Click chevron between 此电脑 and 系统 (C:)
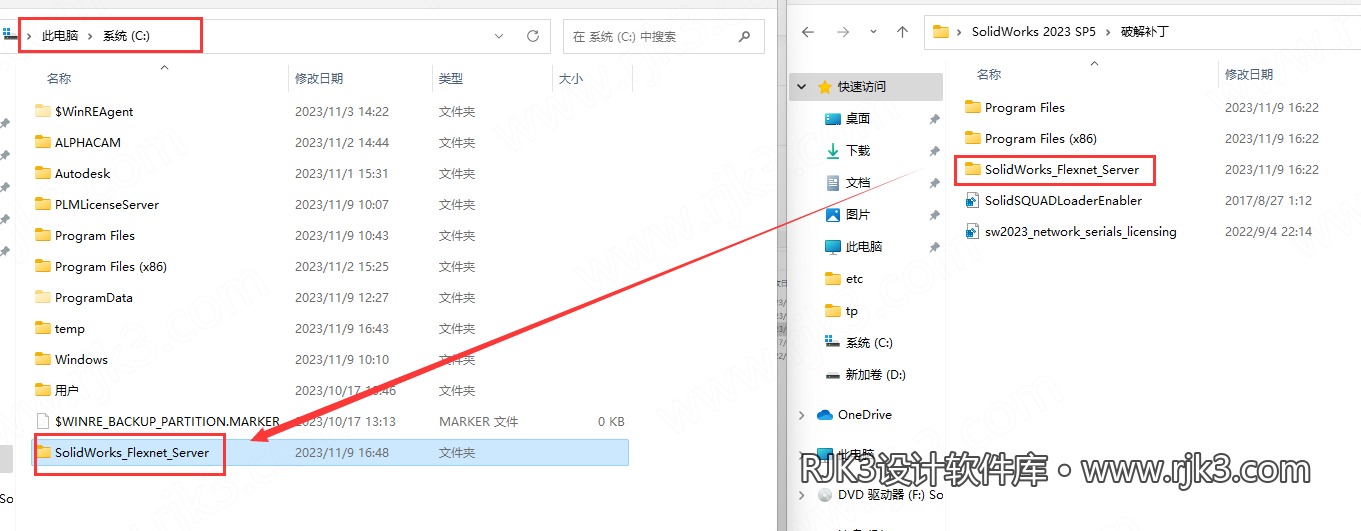1361x531 pixels. tap(91, 36)
